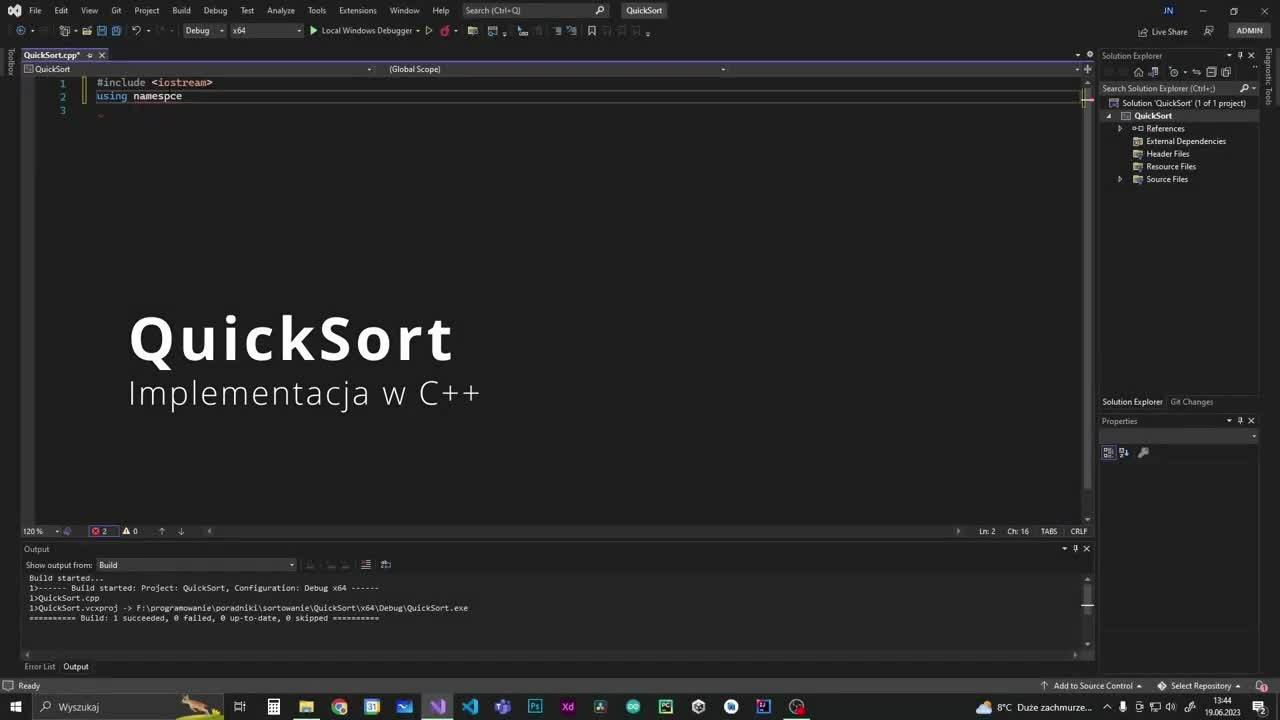Screen dimensions: 1280x720
Task: Open the Debug configuration dropdown
Action: pos(204,31)
